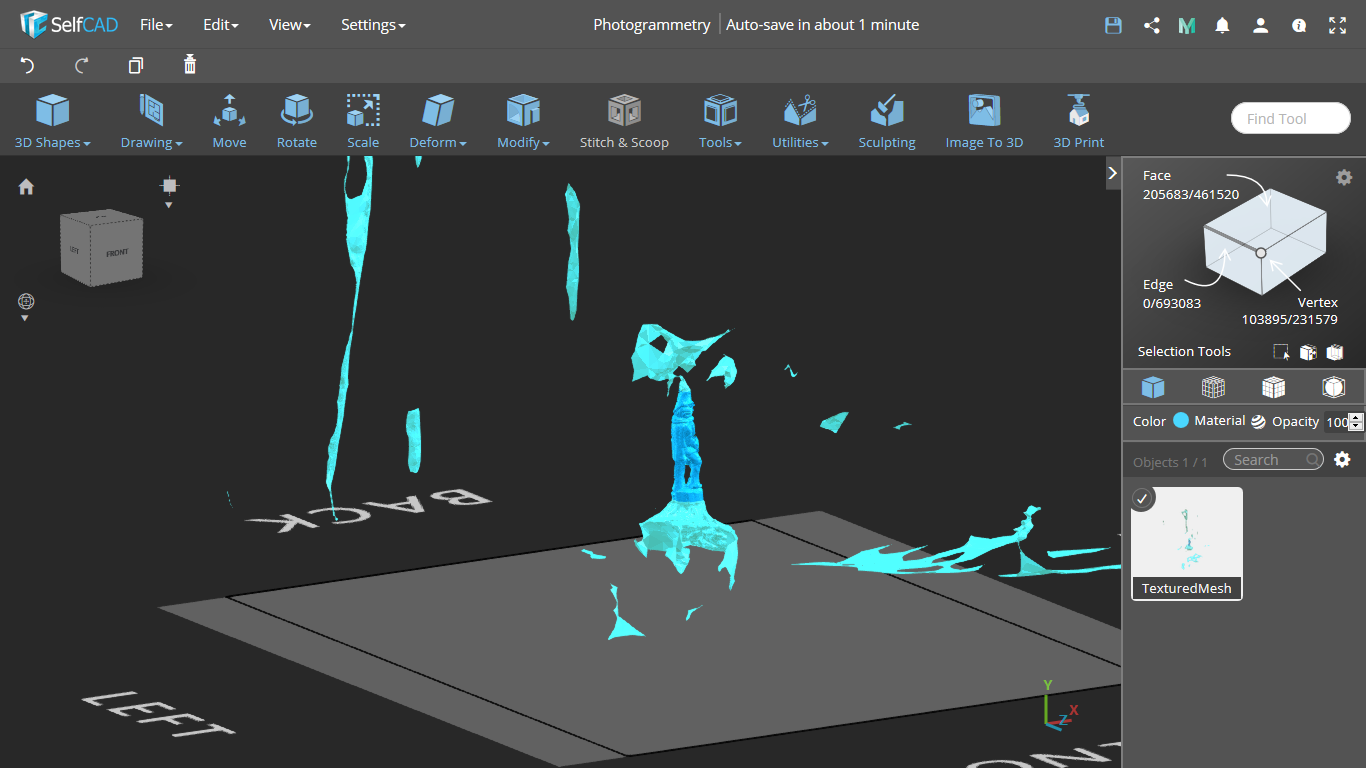This screenshot has height=768, width=1366.
Task: Switch to solid view mode
Action: (1153, 387)
